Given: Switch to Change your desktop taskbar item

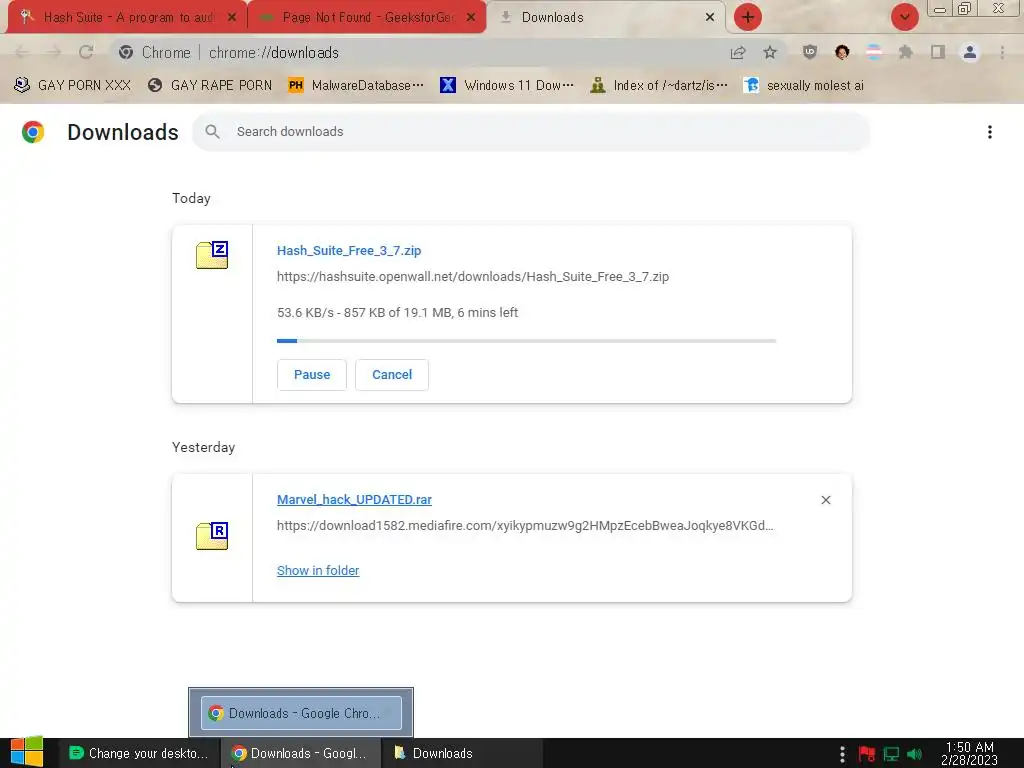Looking at the screenshot, I should click(x=138, y=753).
